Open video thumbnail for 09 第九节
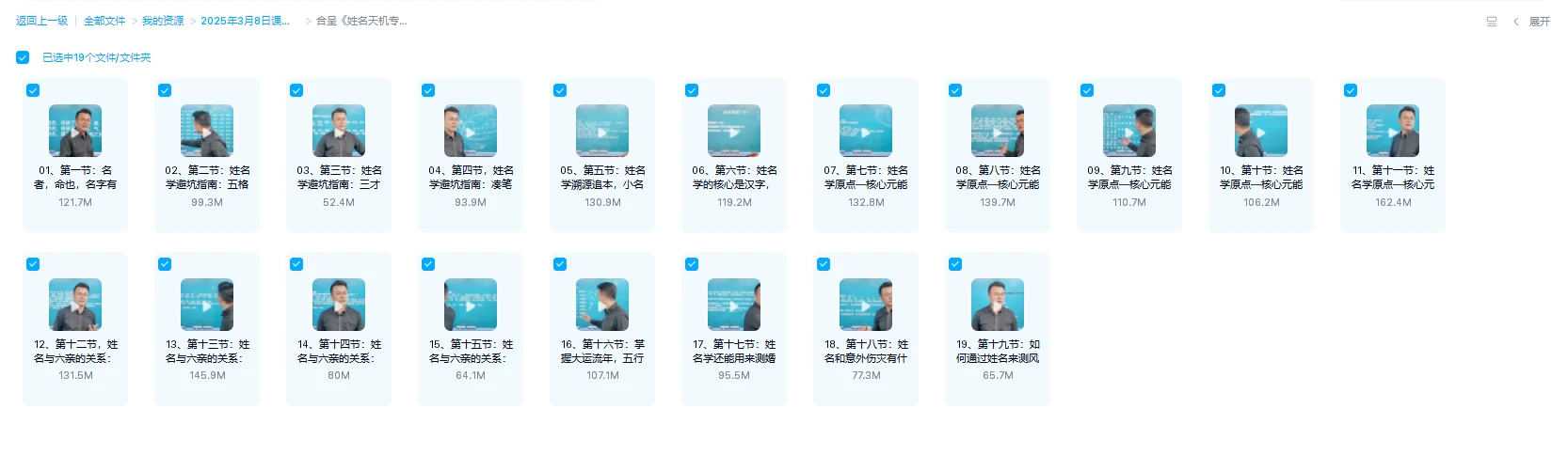Screen dimensions: 1568x456 click(1129, 131)
